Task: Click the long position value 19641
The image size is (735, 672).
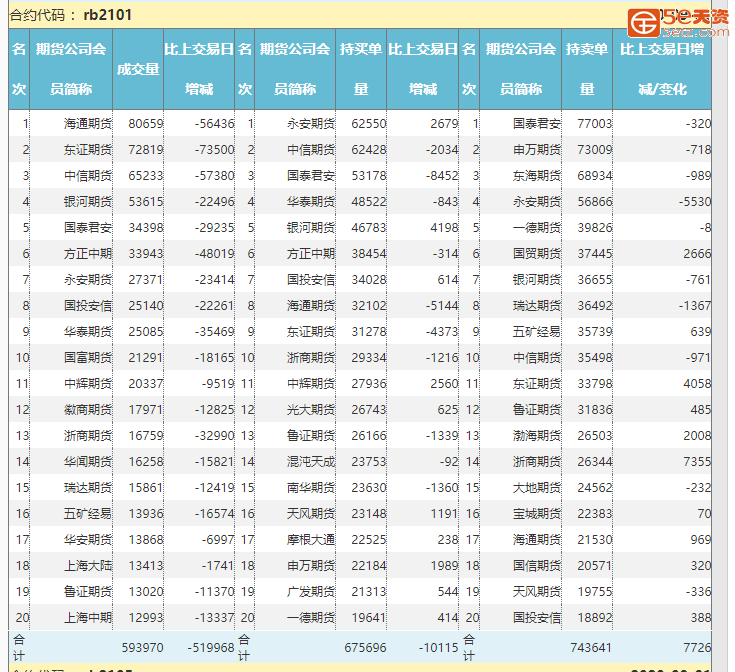Action: tap(369, 618)
